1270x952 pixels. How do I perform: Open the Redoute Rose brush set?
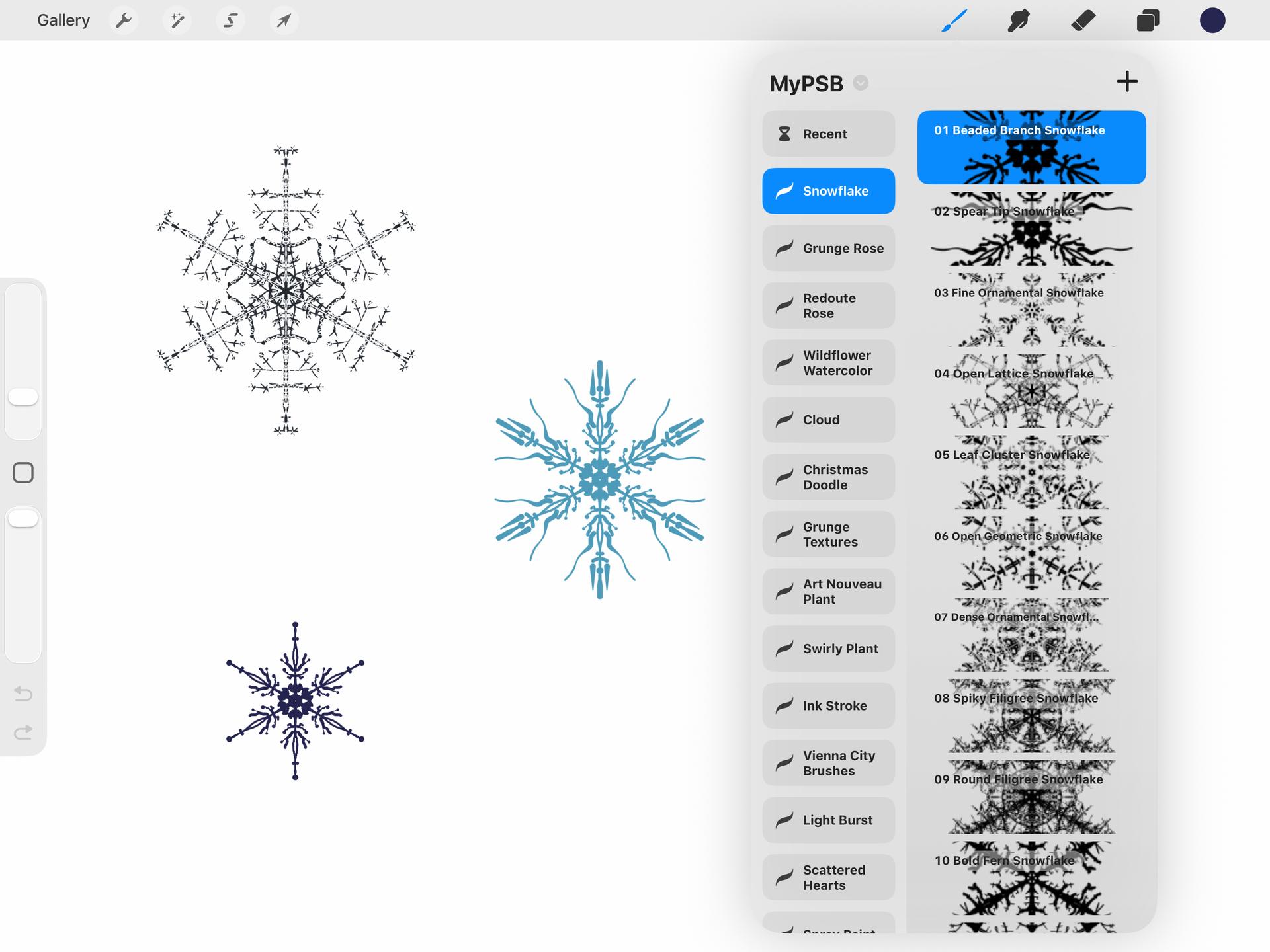828,305
